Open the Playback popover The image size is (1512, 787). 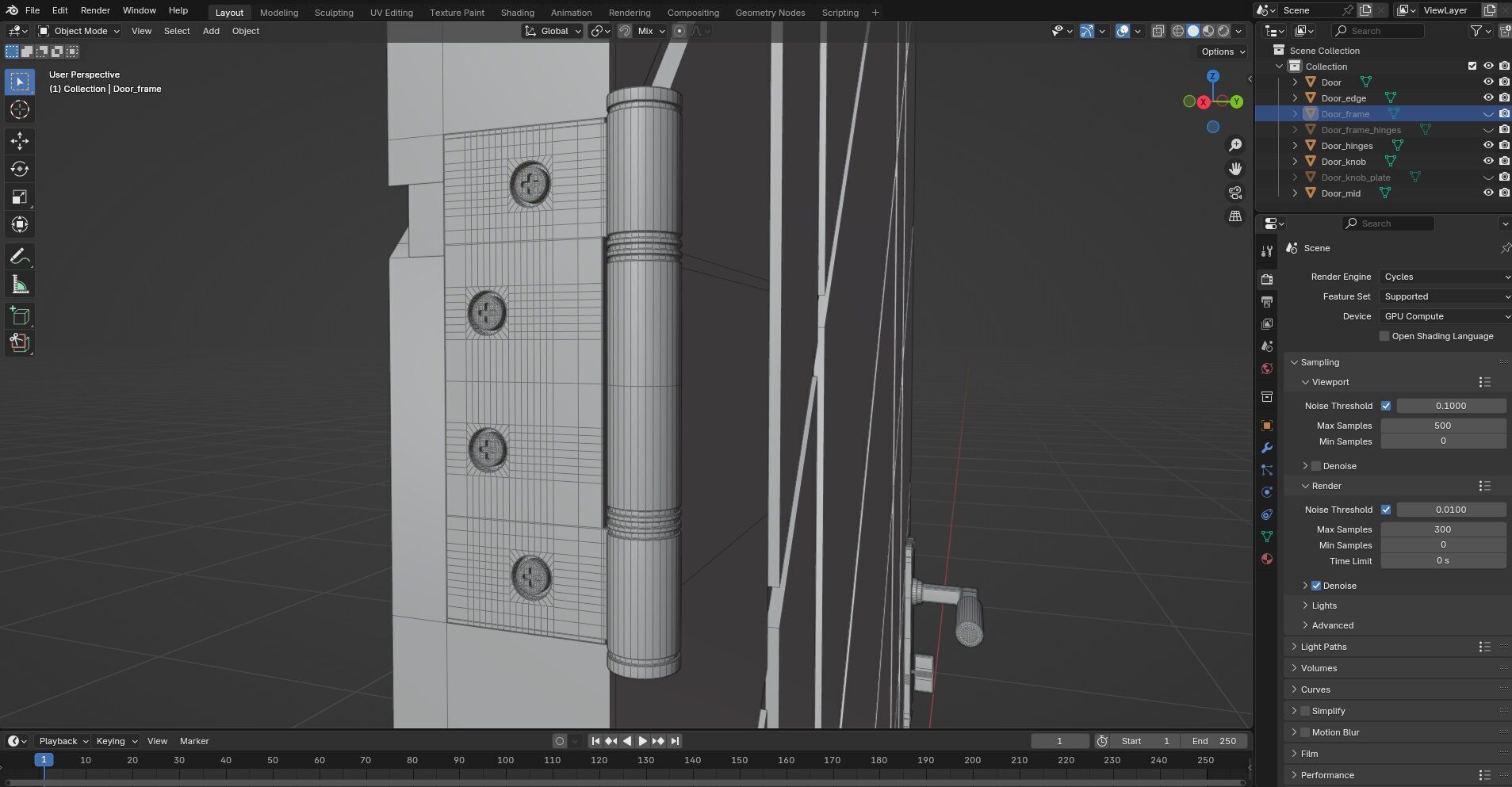(x=63, y=741)
